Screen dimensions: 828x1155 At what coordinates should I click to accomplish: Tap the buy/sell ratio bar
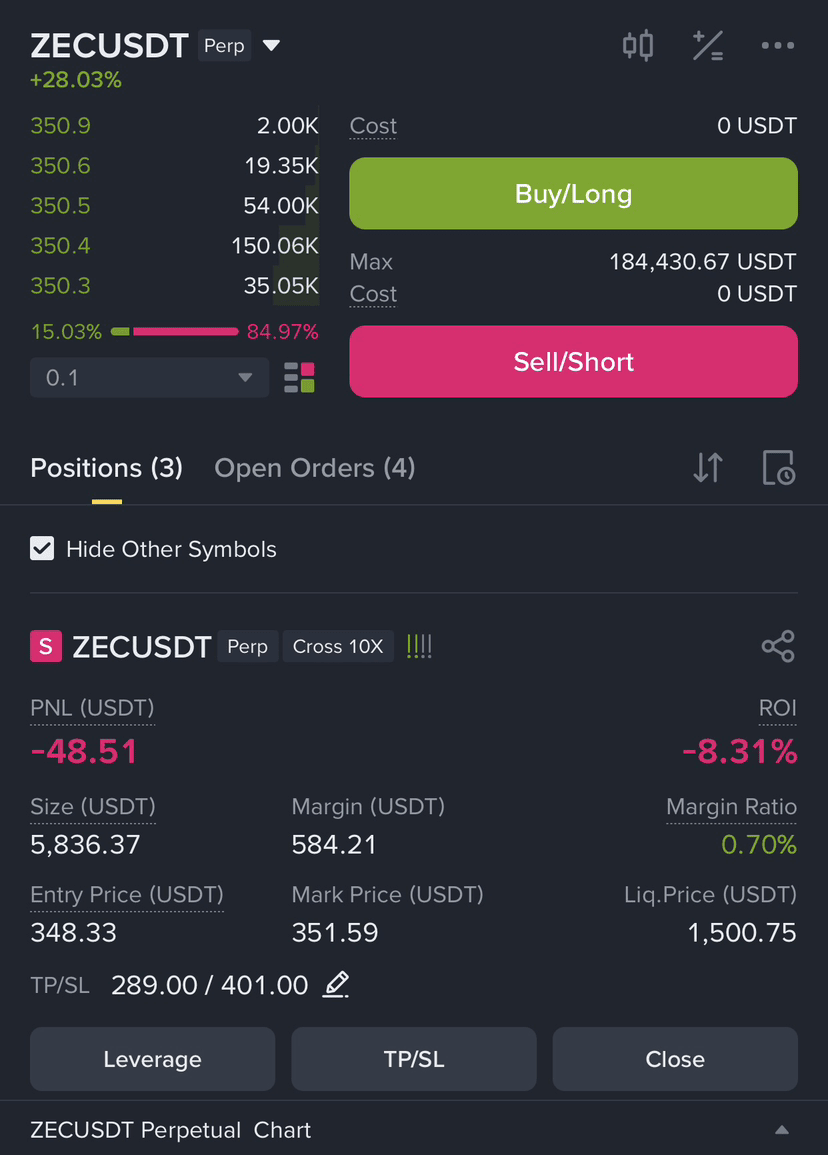coord(175,331)
